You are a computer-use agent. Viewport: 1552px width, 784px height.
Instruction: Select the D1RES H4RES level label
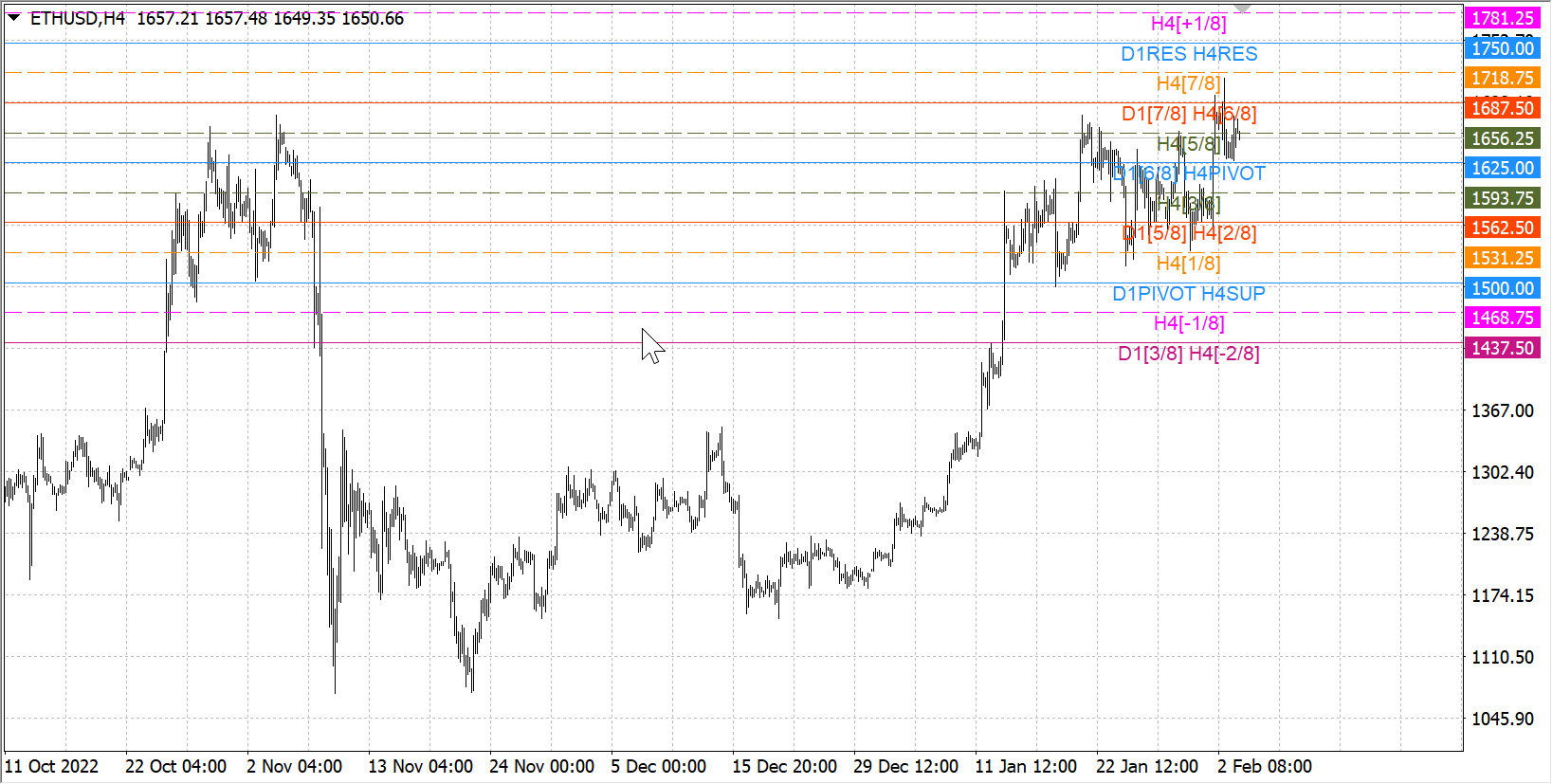pos(1189,54)
